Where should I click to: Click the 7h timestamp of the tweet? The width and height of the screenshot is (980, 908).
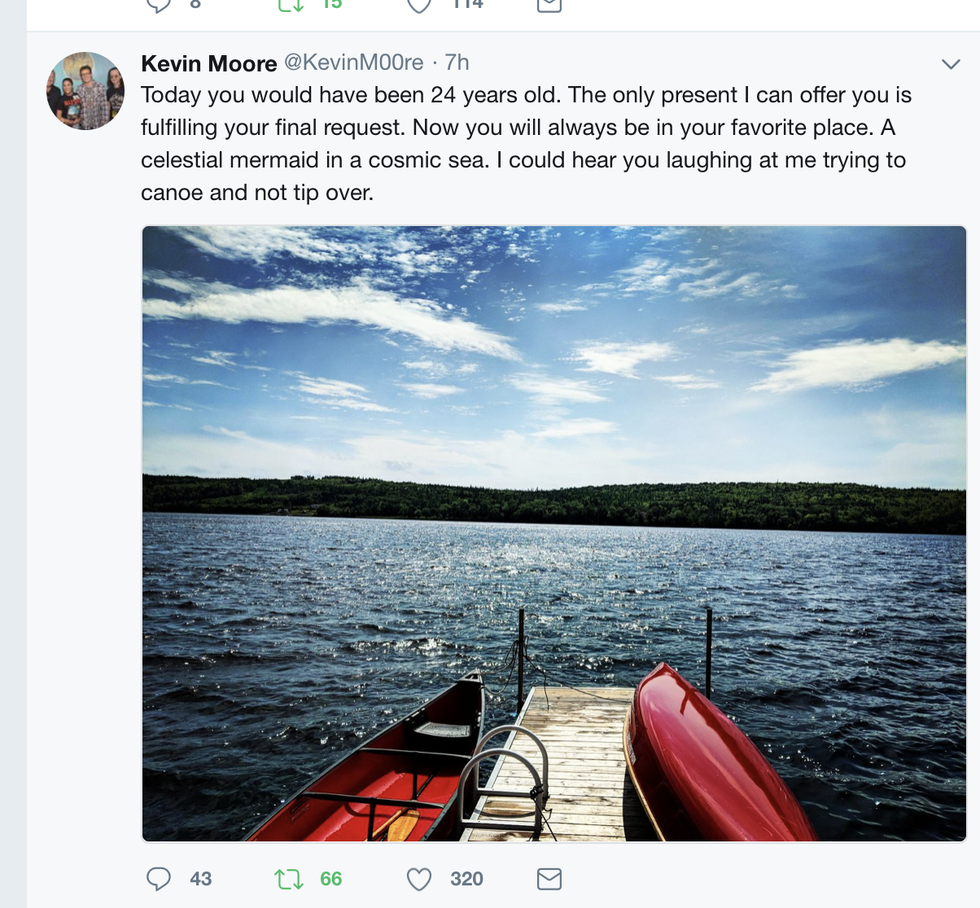click(x=457, y=63)
